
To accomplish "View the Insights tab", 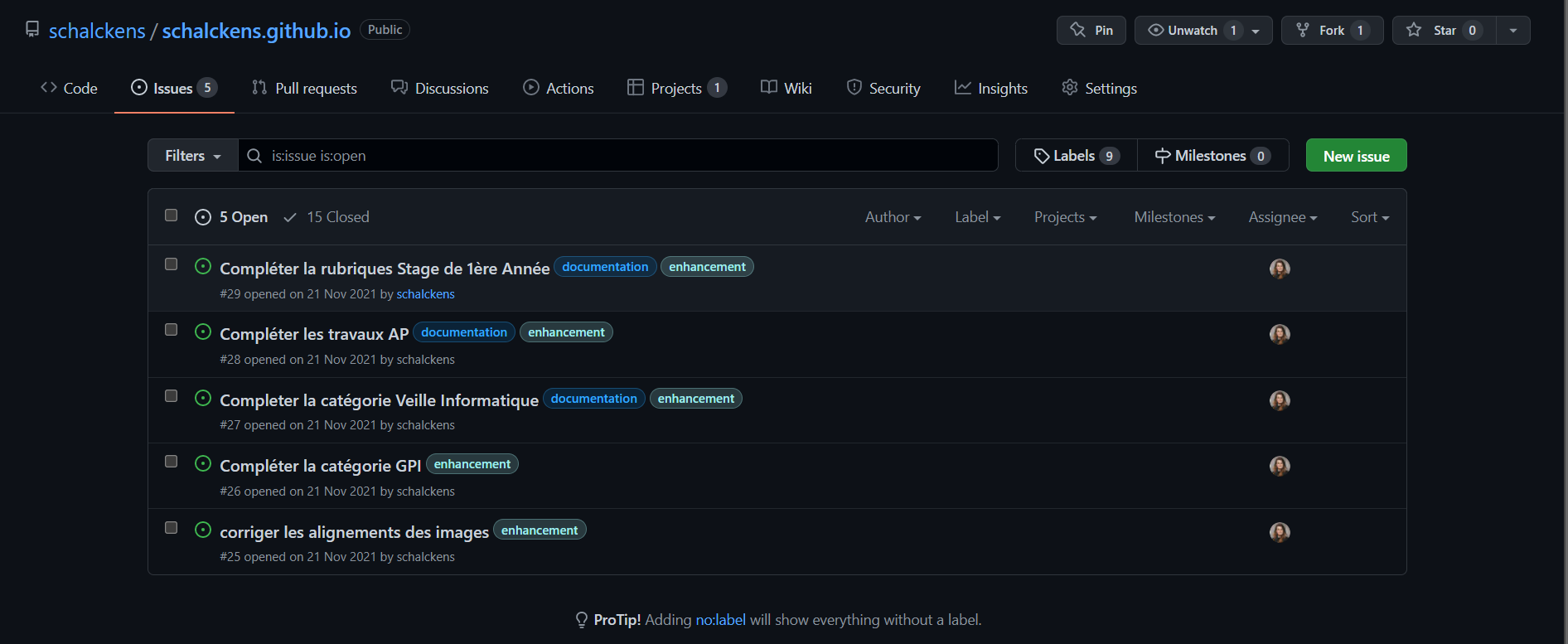I will [x=991, y=88].
